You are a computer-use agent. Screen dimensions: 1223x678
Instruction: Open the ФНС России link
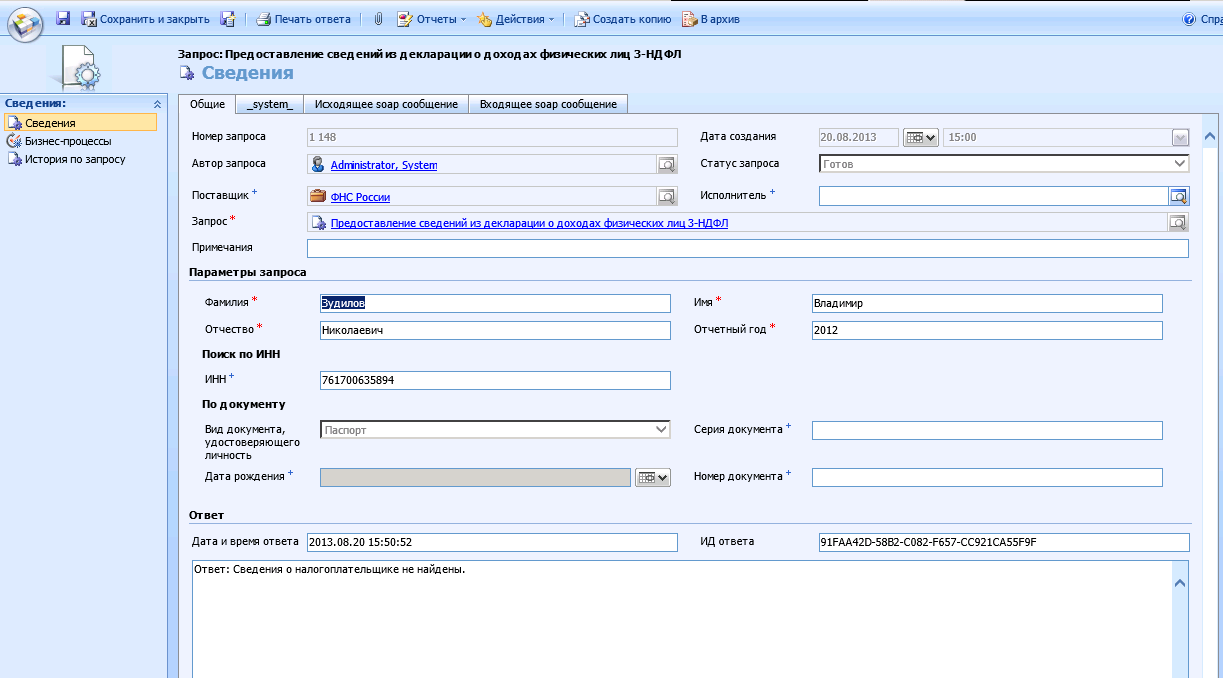pos(360,198)
